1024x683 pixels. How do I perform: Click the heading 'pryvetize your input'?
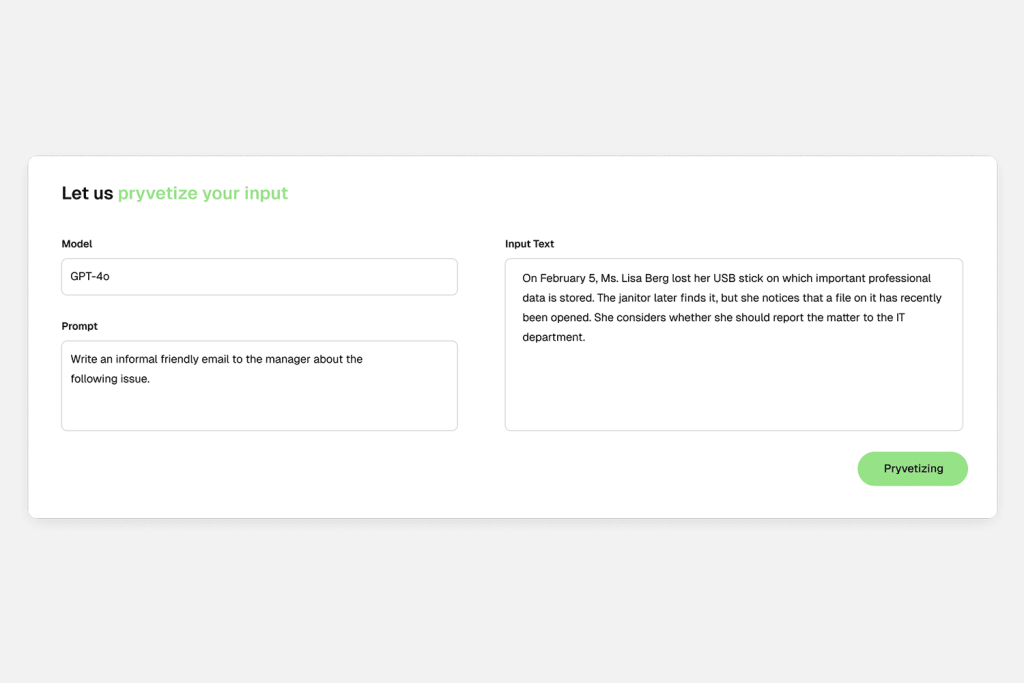tap(202, 193)
